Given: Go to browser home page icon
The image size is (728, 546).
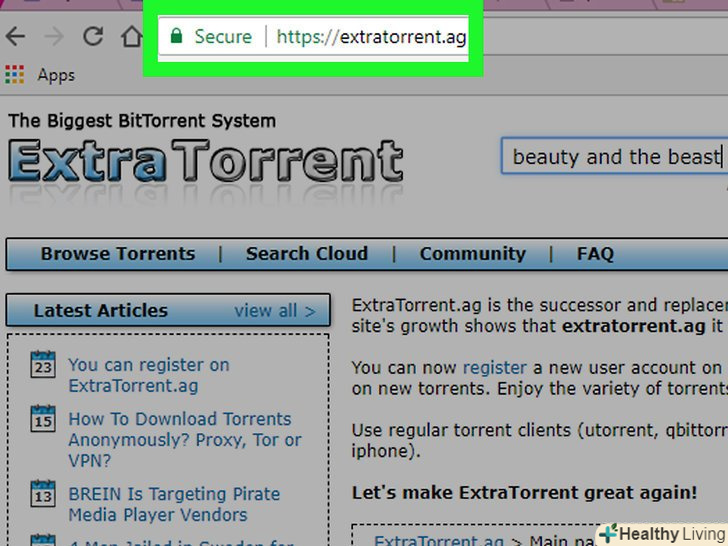Looking at the screenshot, I should click(130, 38).
